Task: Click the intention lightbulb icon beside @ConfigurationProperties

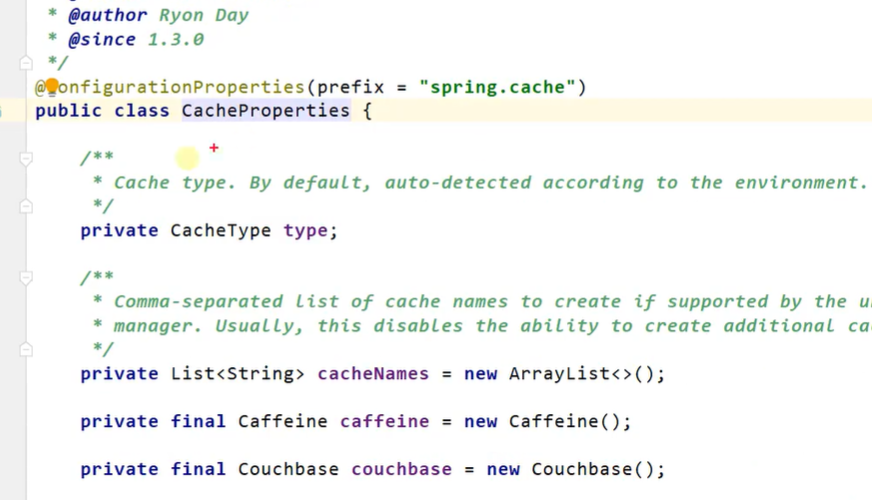Action: point(52,87)
